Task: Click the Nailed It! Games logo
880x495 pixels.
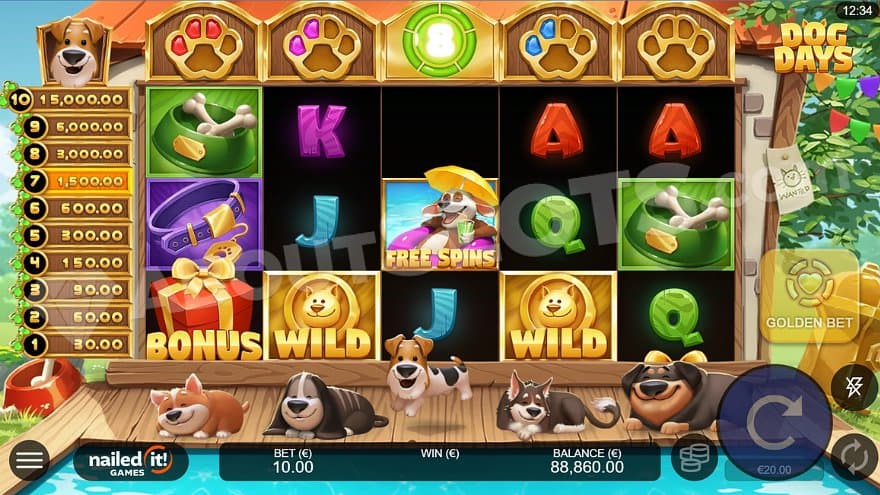Action: (x=130, y=462)
